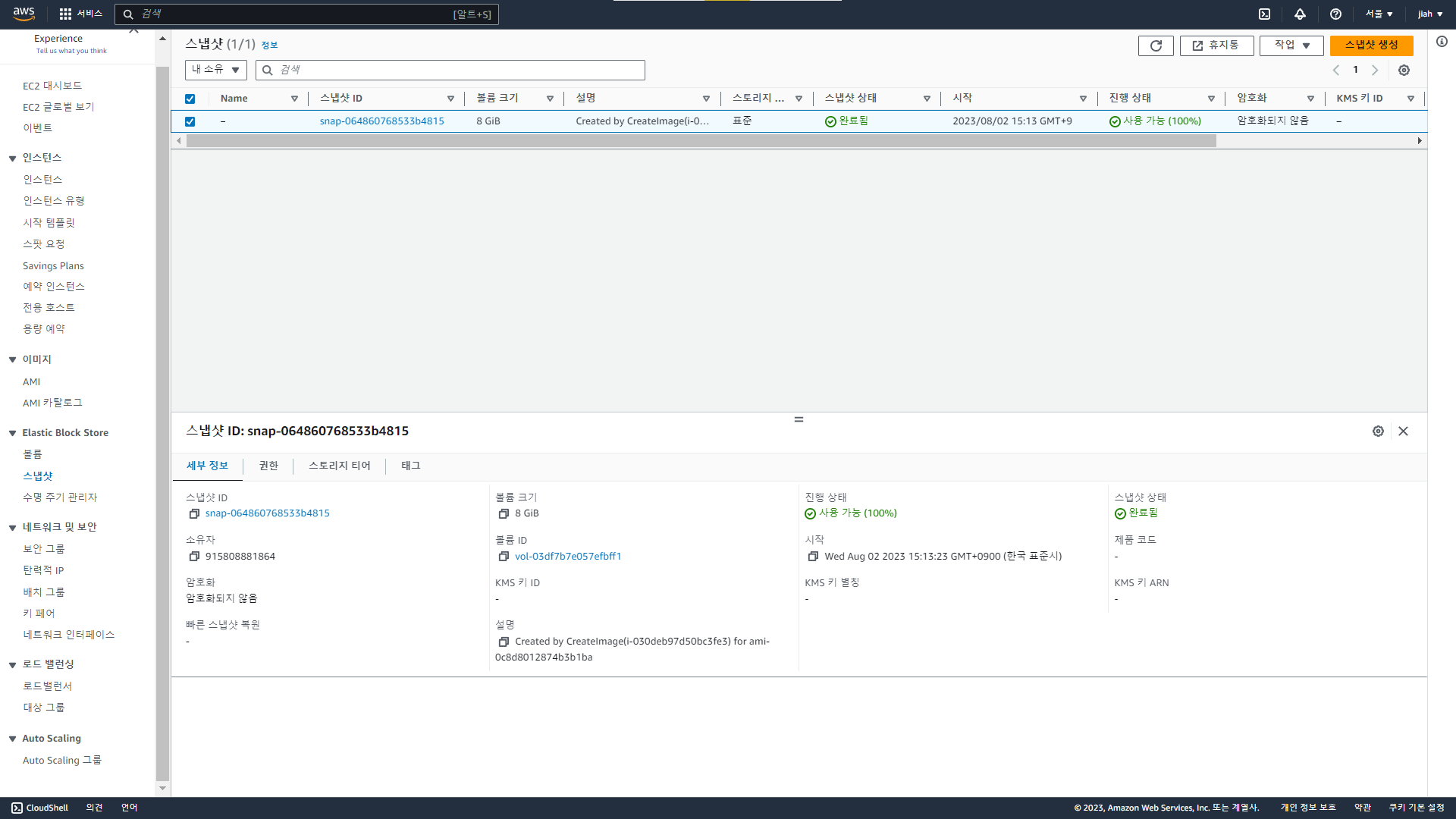The width and height of the screenshot is (1456, 819).
Task: Open the 휴지통 recycle bin
Action: click(1216, 45)
